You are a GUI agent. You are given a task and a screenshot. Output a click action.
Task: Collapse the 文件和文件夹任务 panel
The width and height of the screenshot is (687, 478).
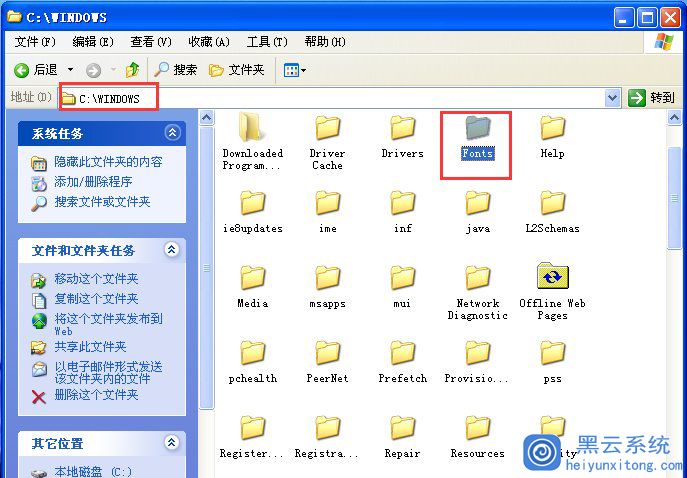(x=171, y=250)
